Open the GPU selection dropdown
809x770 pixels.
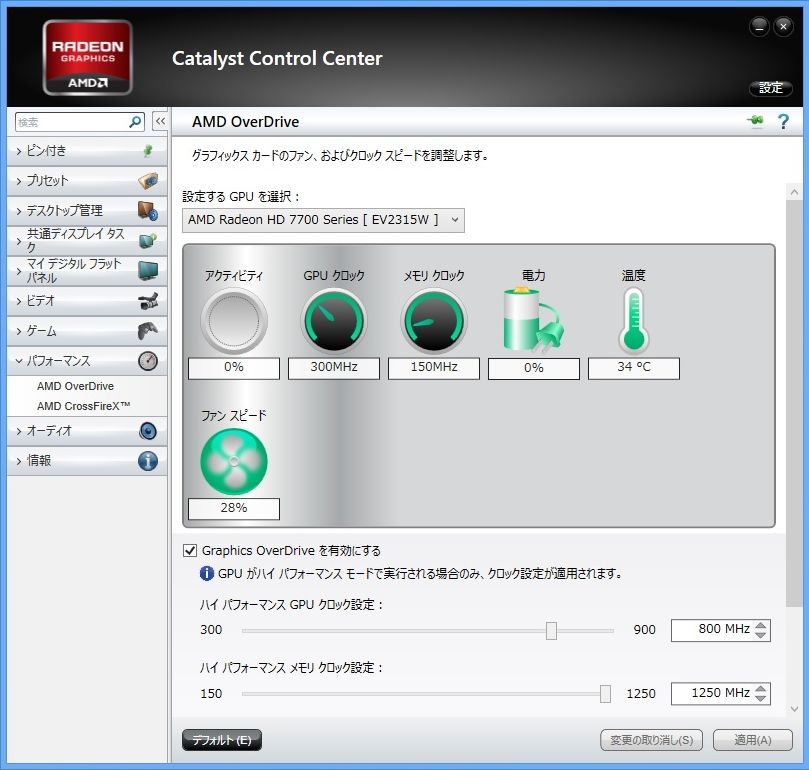(x=323, y=220)
